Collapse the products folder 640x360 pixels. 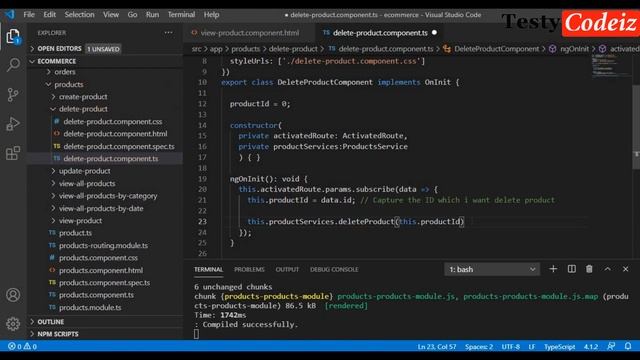[x=69, y=84]
